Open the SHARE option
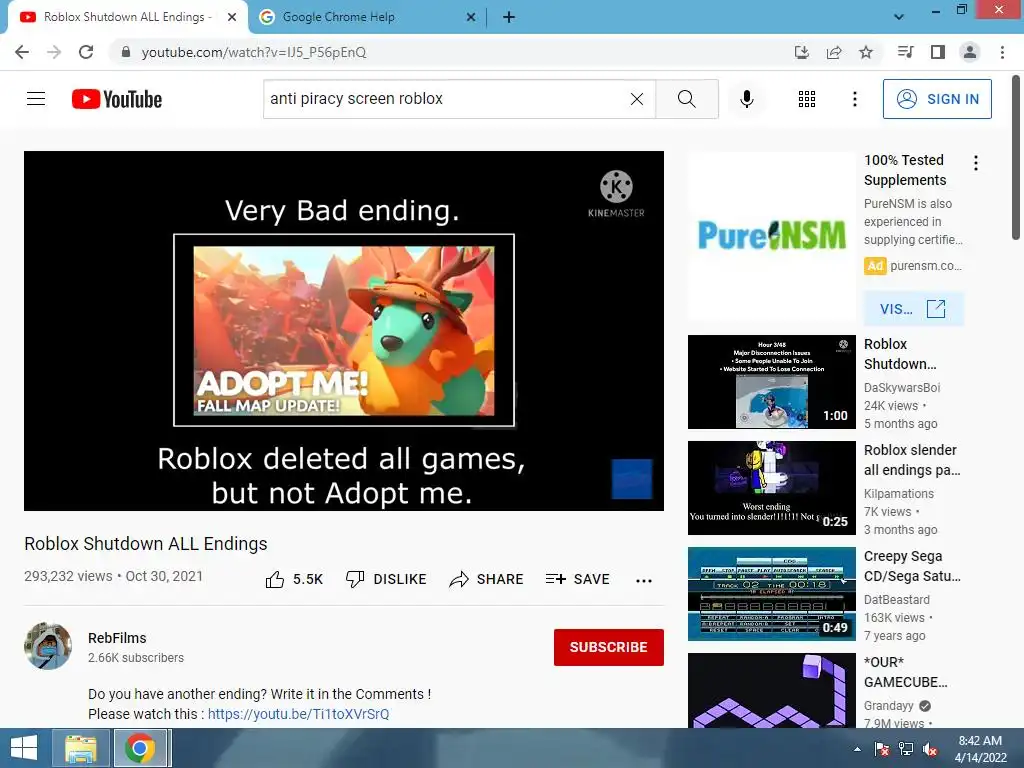Image resolution: width=1024 pixels, height=768 pixels. tap(487, 579)
